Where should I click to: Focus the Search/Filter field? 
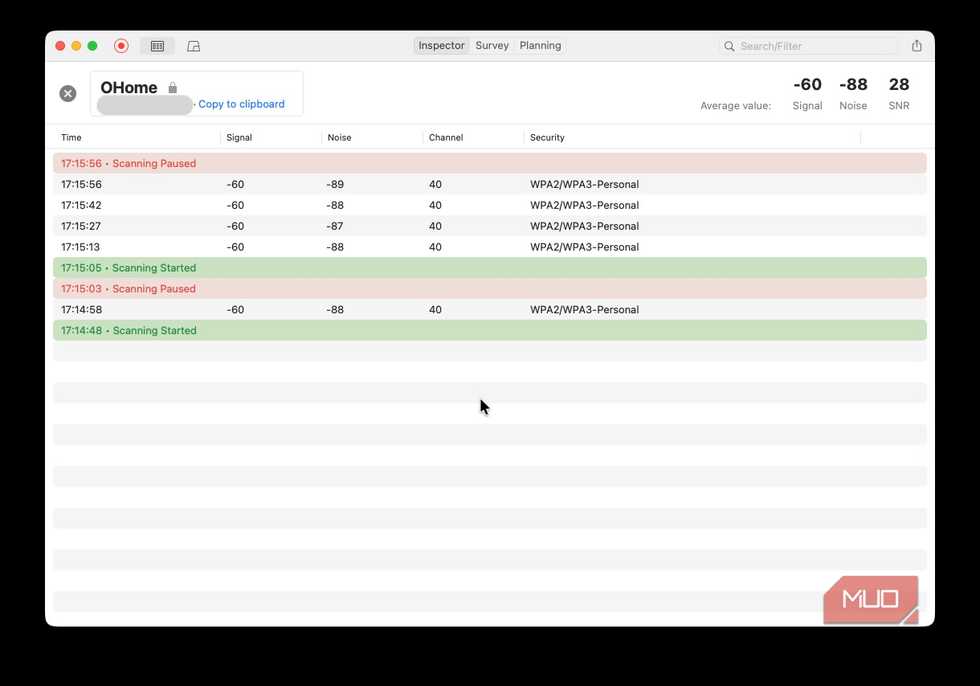(810, 46)
